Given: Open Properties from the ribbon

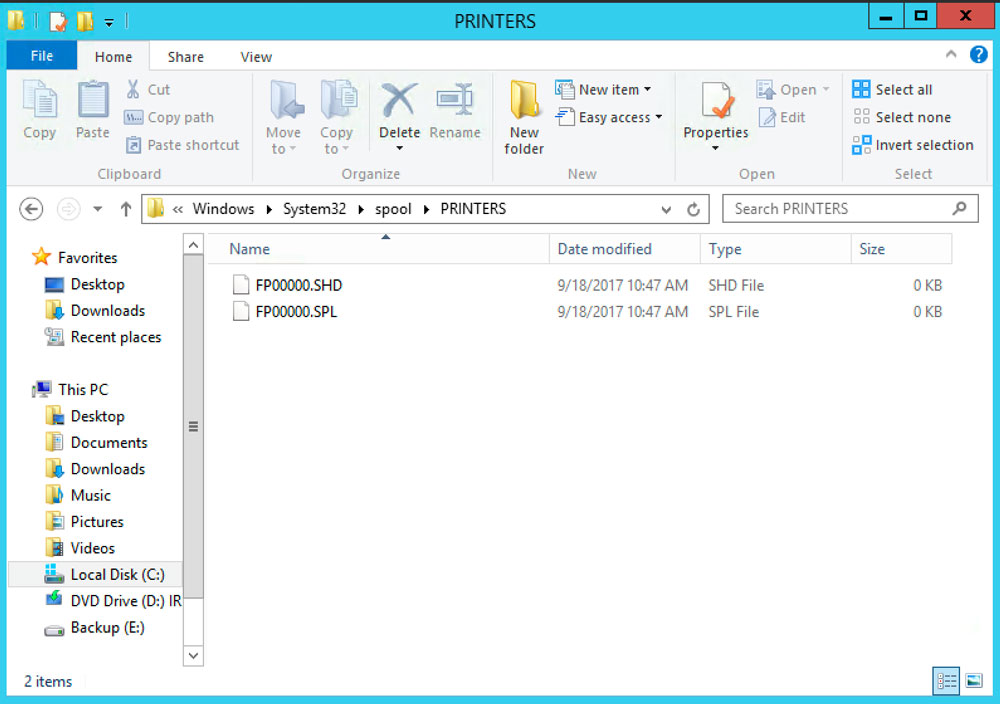Looking at the screenshot, I should tap(715, 108).
